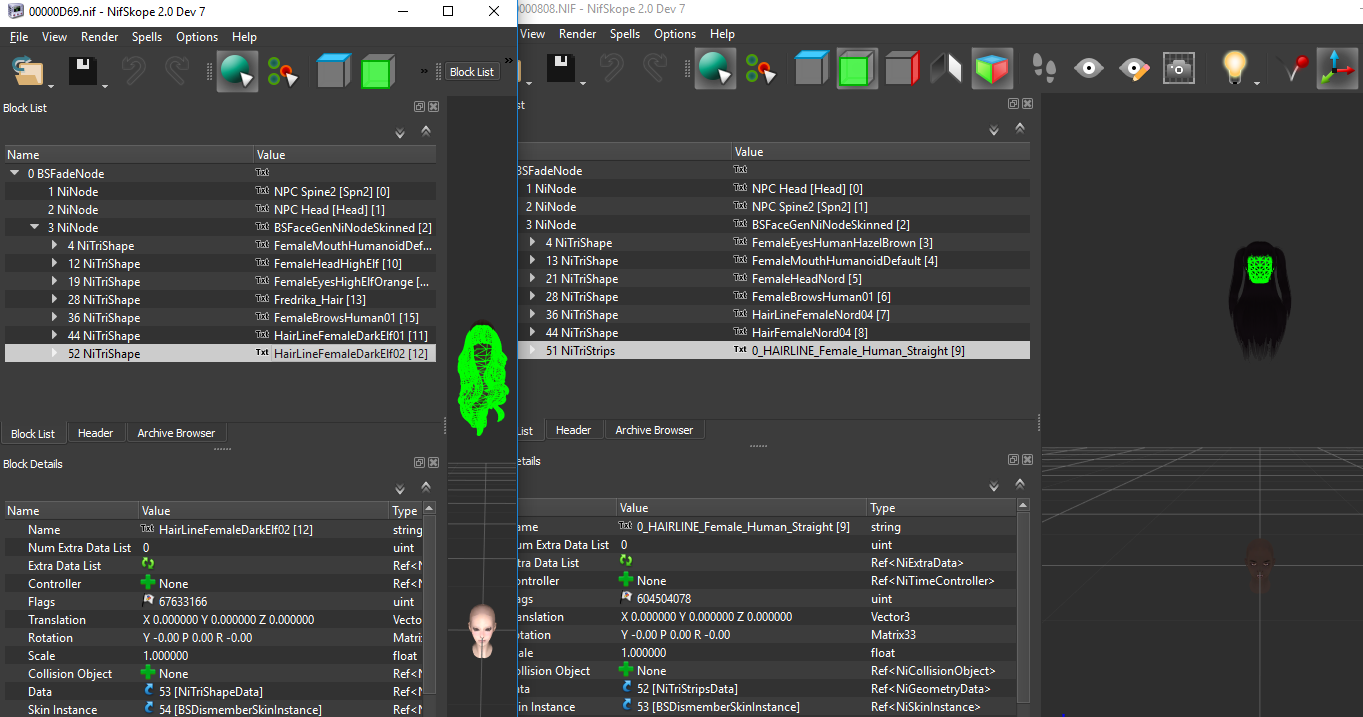Open Help menu in 00000808.NIF window
The image size is (1363, 717).
pos(723,34)
